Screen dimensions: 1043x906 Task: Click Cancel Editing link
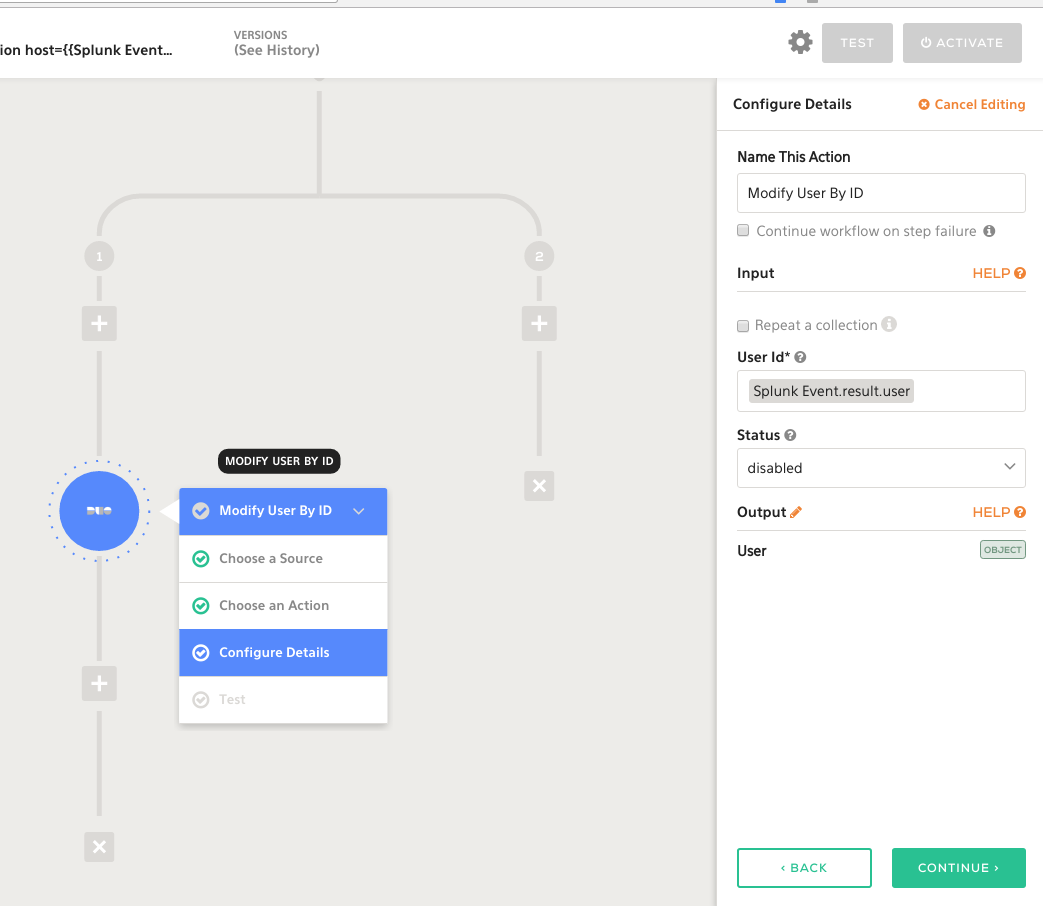click(x=972, y=105)
